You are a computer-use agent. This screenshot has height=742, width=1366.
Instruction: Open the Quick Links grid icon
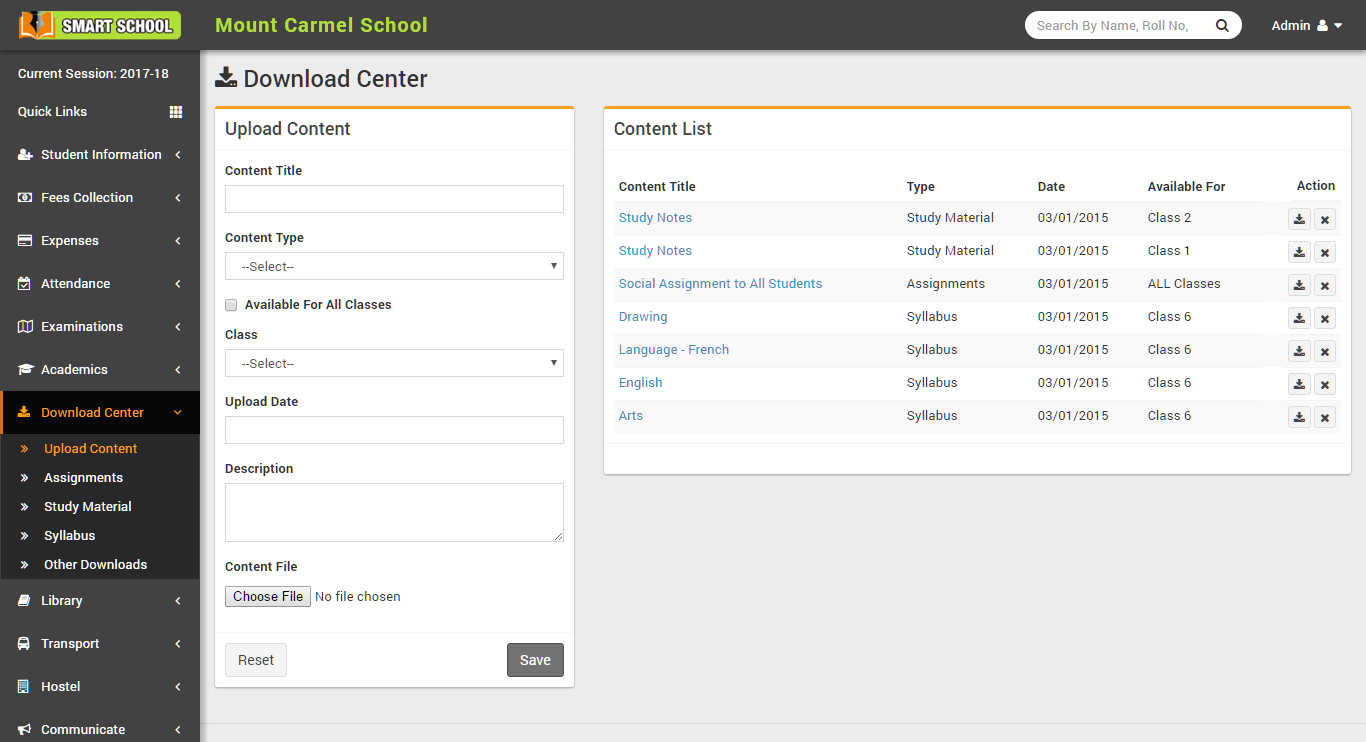(x=176, y=112)
